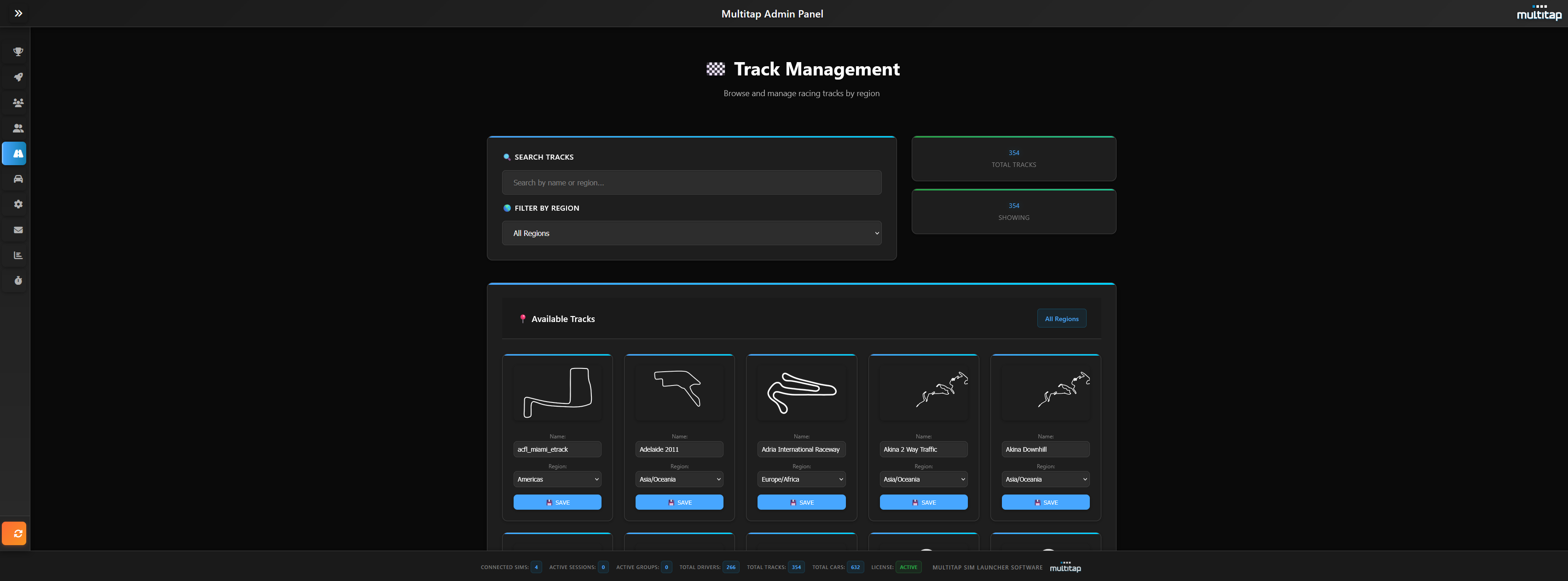The image size is (1568, 581).
Task: Click inside the track search field
Action: [691, 182]
